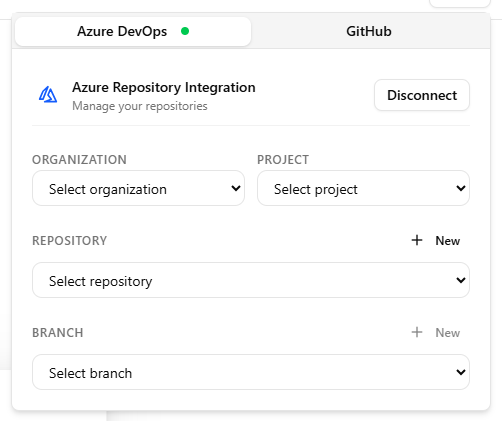Open the Select project dropdown
502x421 pixels.
pyautogui.click(x=363, y=188)
